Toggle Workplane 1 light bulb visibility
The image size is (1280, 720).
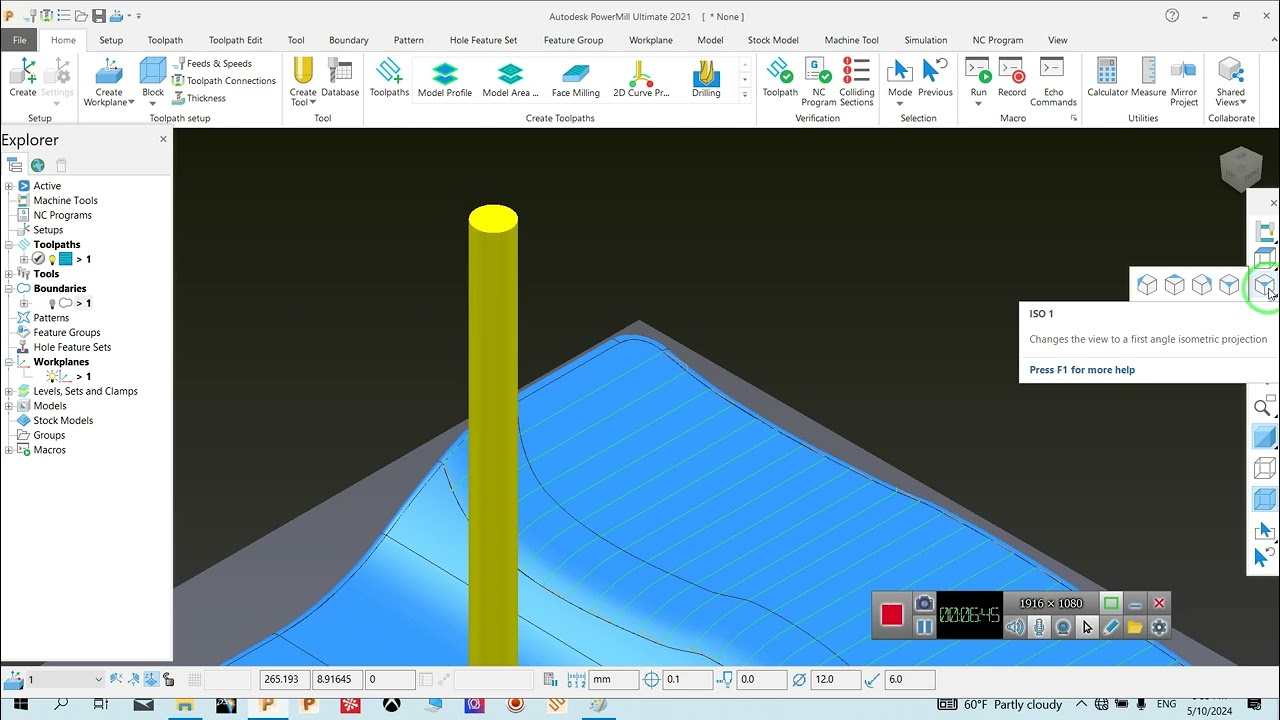pyautogui.click(x=52, y=376)
